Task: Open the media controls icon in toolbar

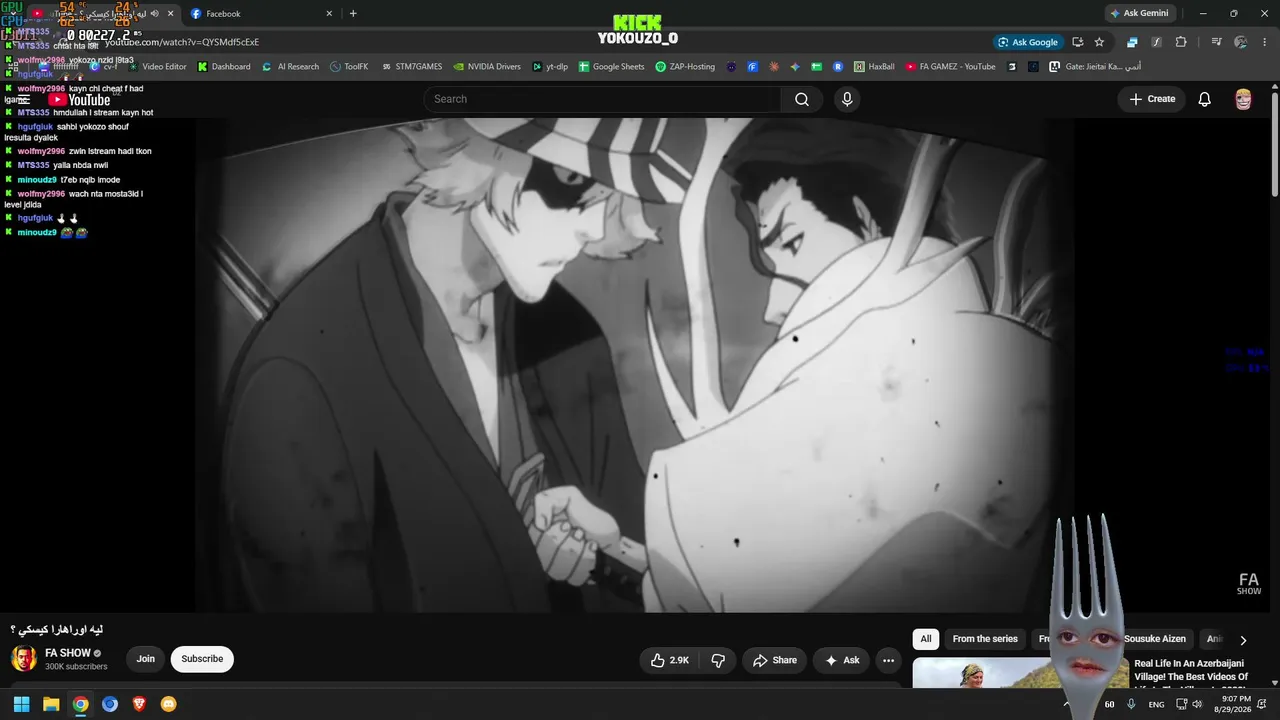Action: 1216,42
